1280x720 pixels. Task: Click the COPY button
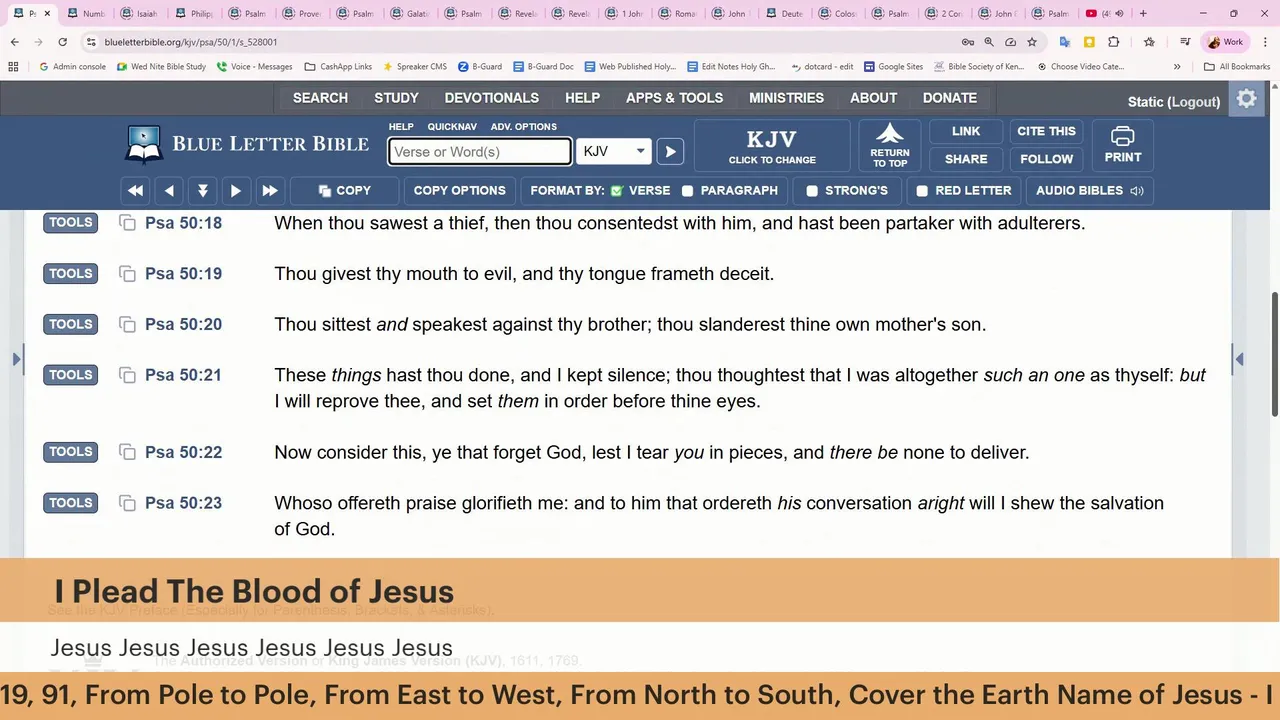coord(344,190)
